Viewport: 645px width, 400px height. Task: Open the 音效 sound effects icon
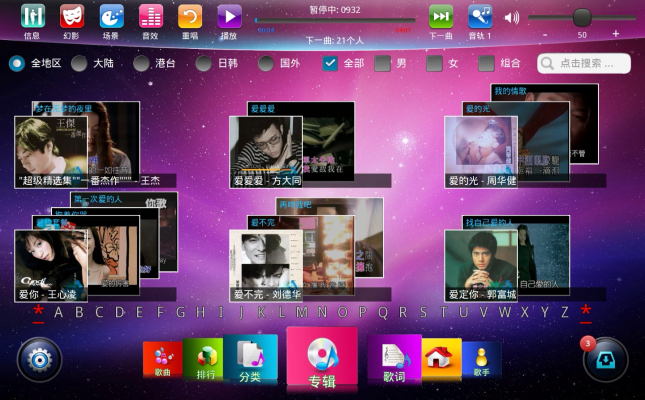[x=151, y=16]
